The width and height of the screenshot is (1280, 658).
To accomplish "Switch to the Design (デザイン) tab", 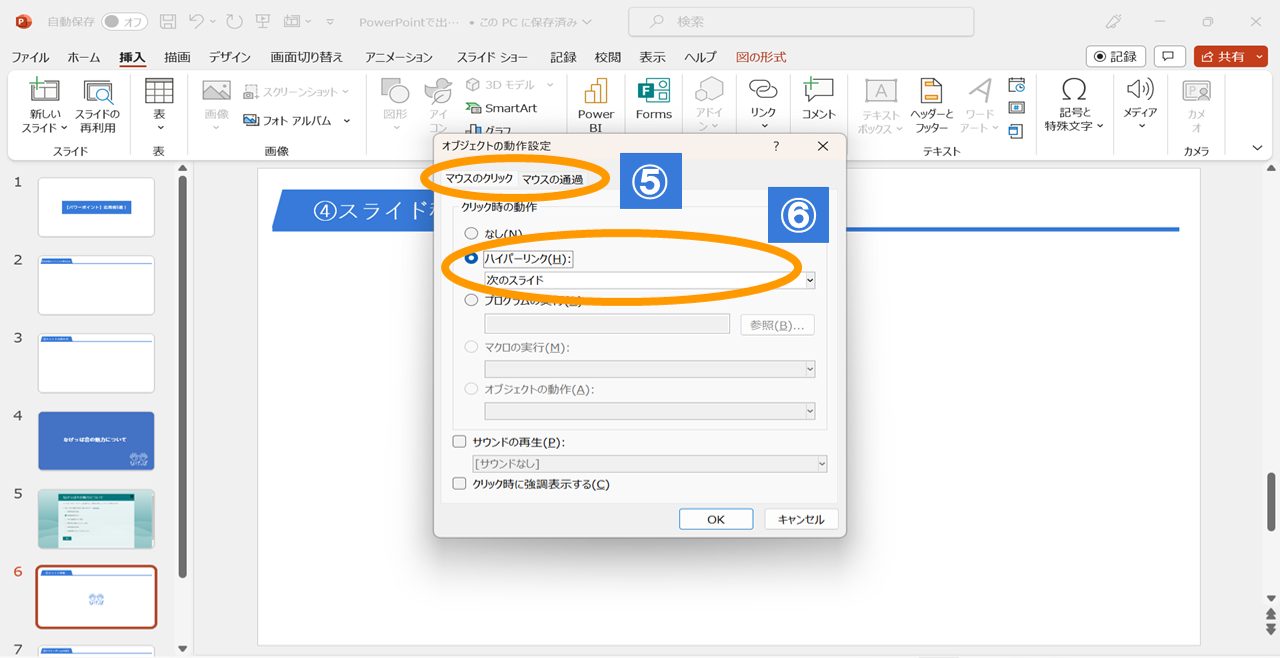I will (x=230, y=57).
